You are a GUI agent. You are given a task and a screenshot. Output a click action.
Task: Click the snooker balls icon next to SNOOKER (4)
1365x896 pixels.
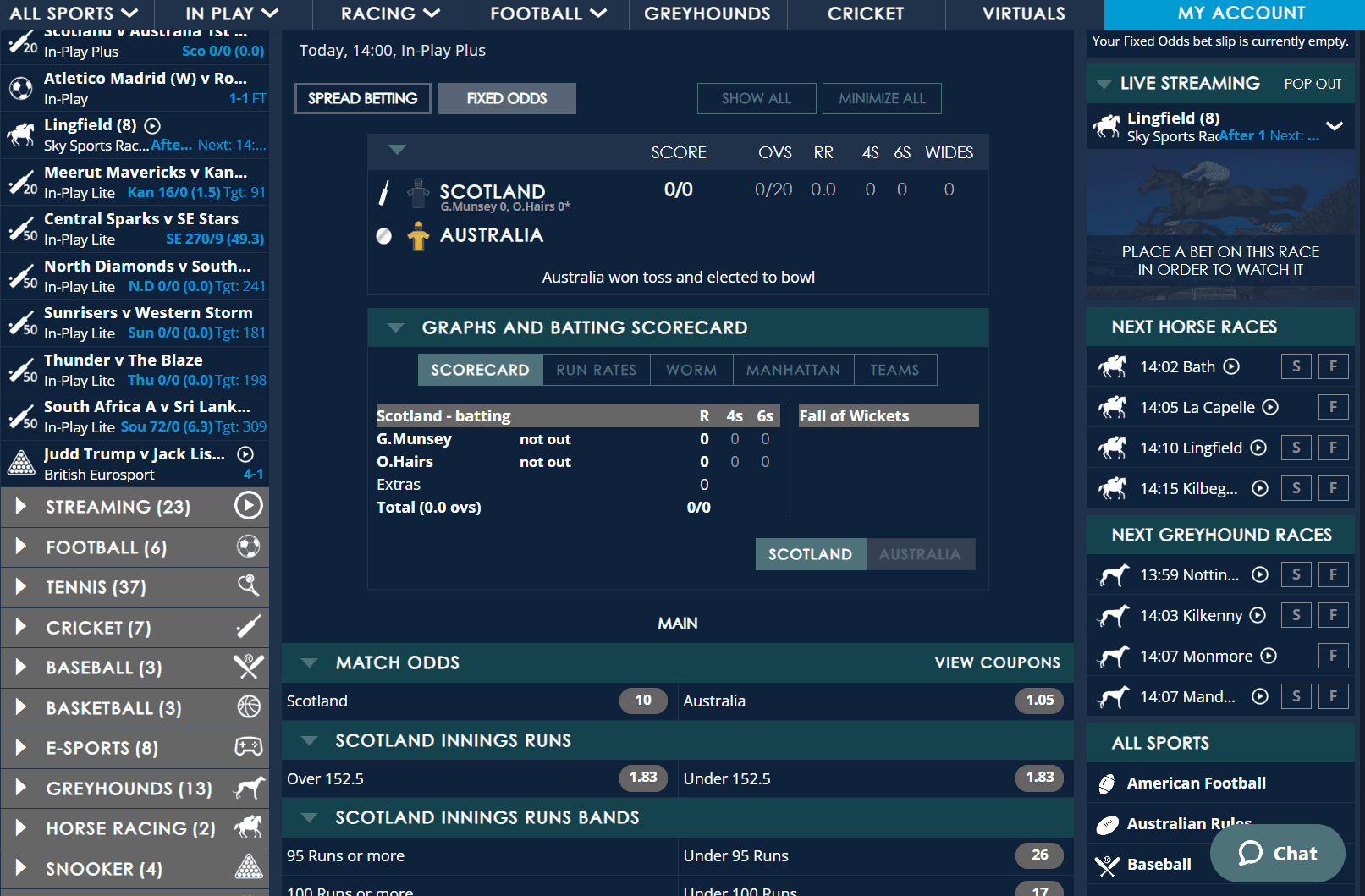tap(248, 868)
